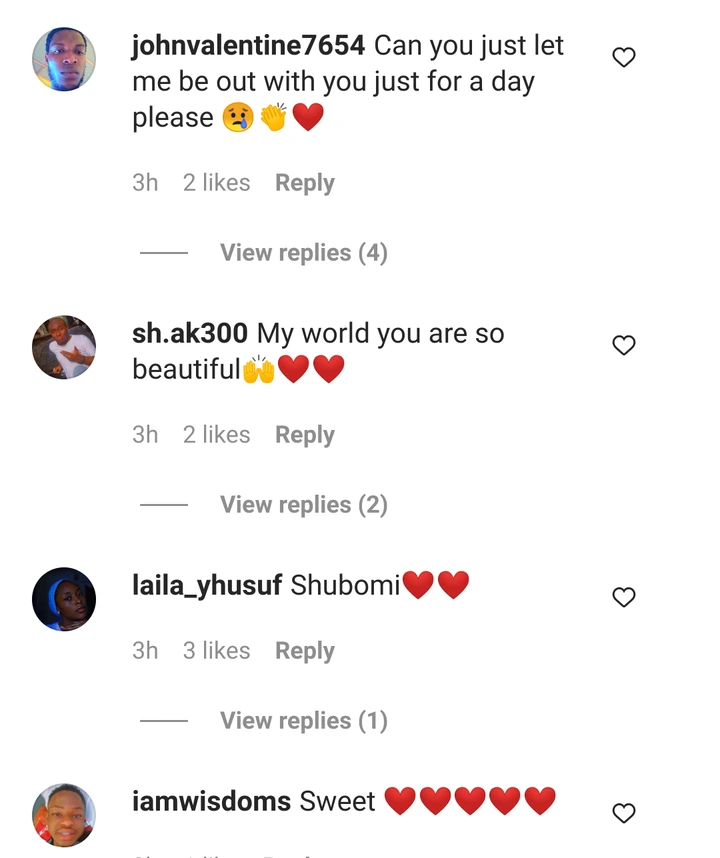Expand View replies (4)

(304, 253)
